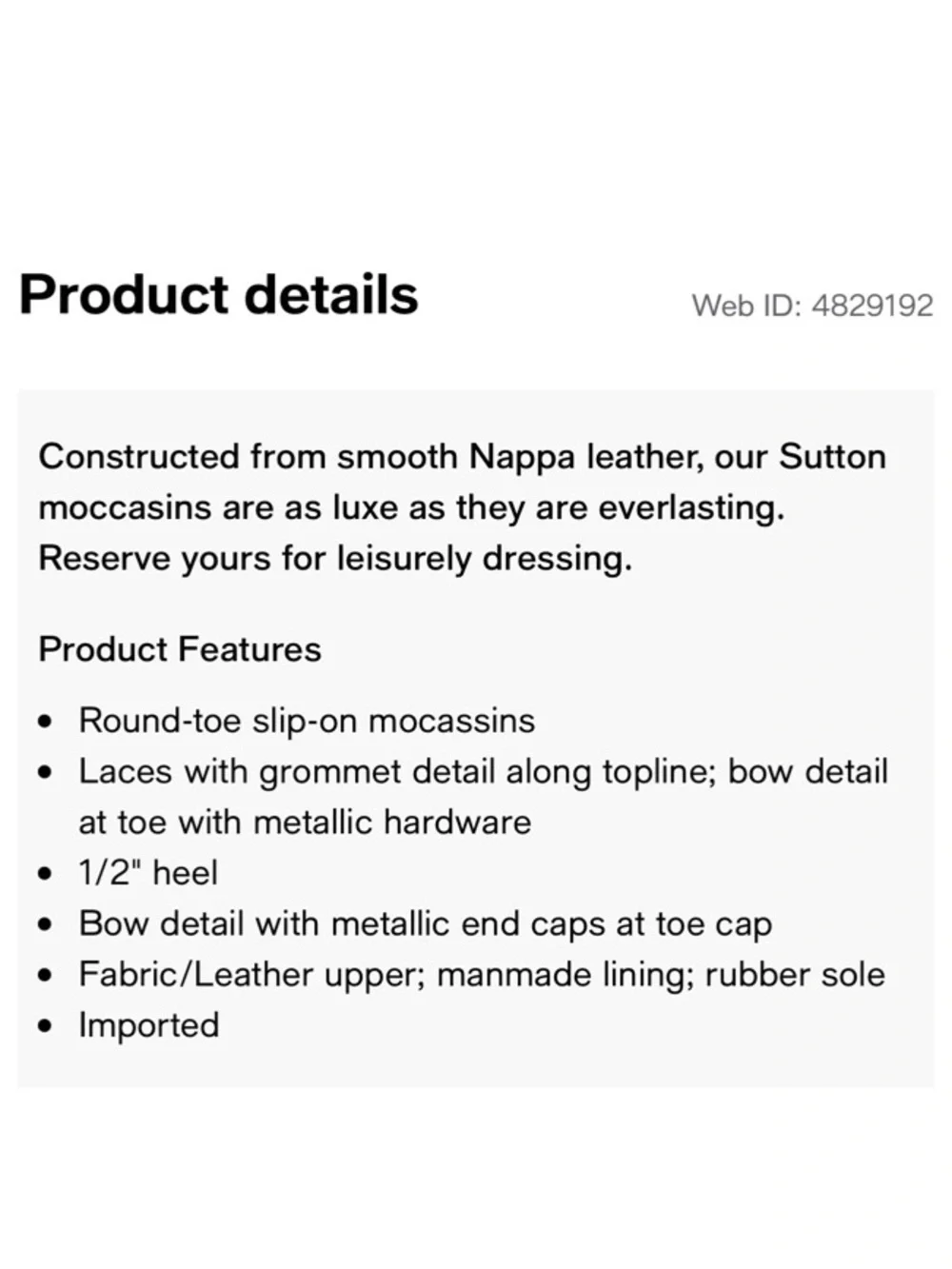Click the Web ID number 4829192
Viewport: 952px width, 1269px height.
click(x=873, y=306)
